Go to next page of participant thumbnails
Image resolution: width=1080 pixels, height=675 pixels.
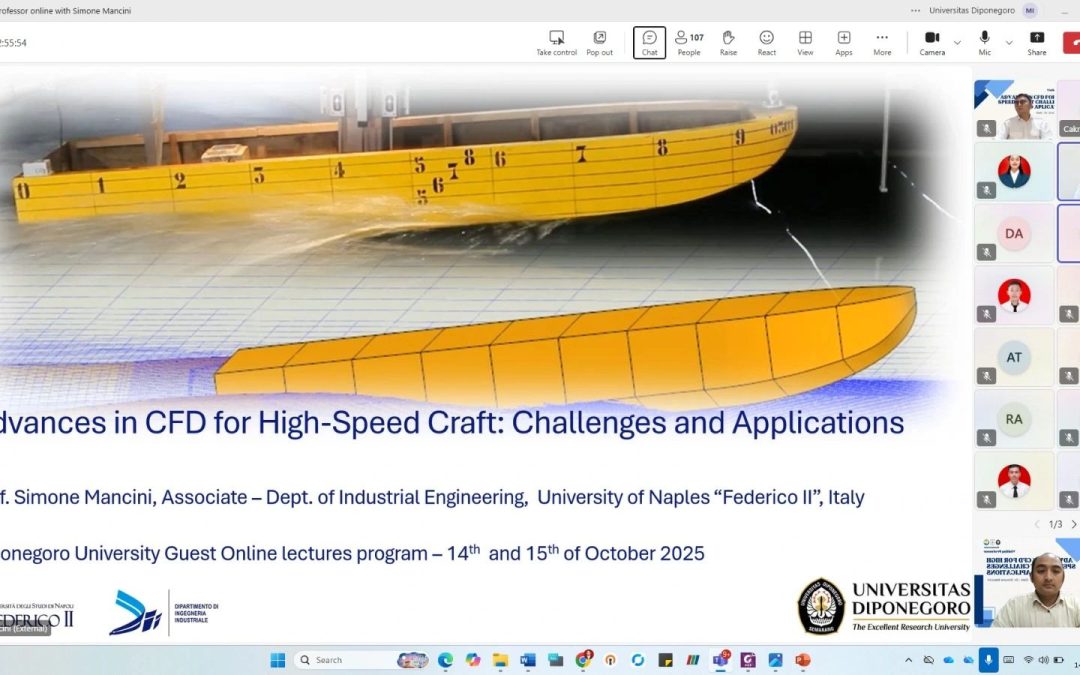(1073, 524)
